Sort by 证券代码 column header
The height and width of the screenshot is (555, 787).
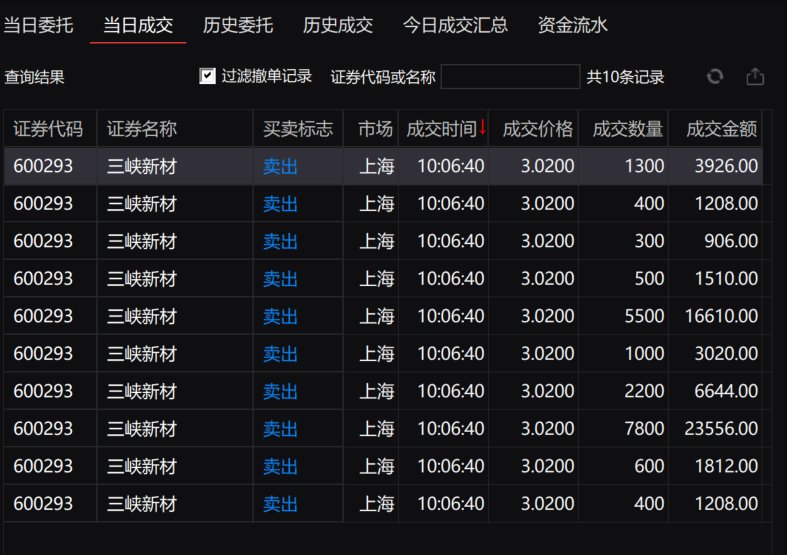click(48, 129)
